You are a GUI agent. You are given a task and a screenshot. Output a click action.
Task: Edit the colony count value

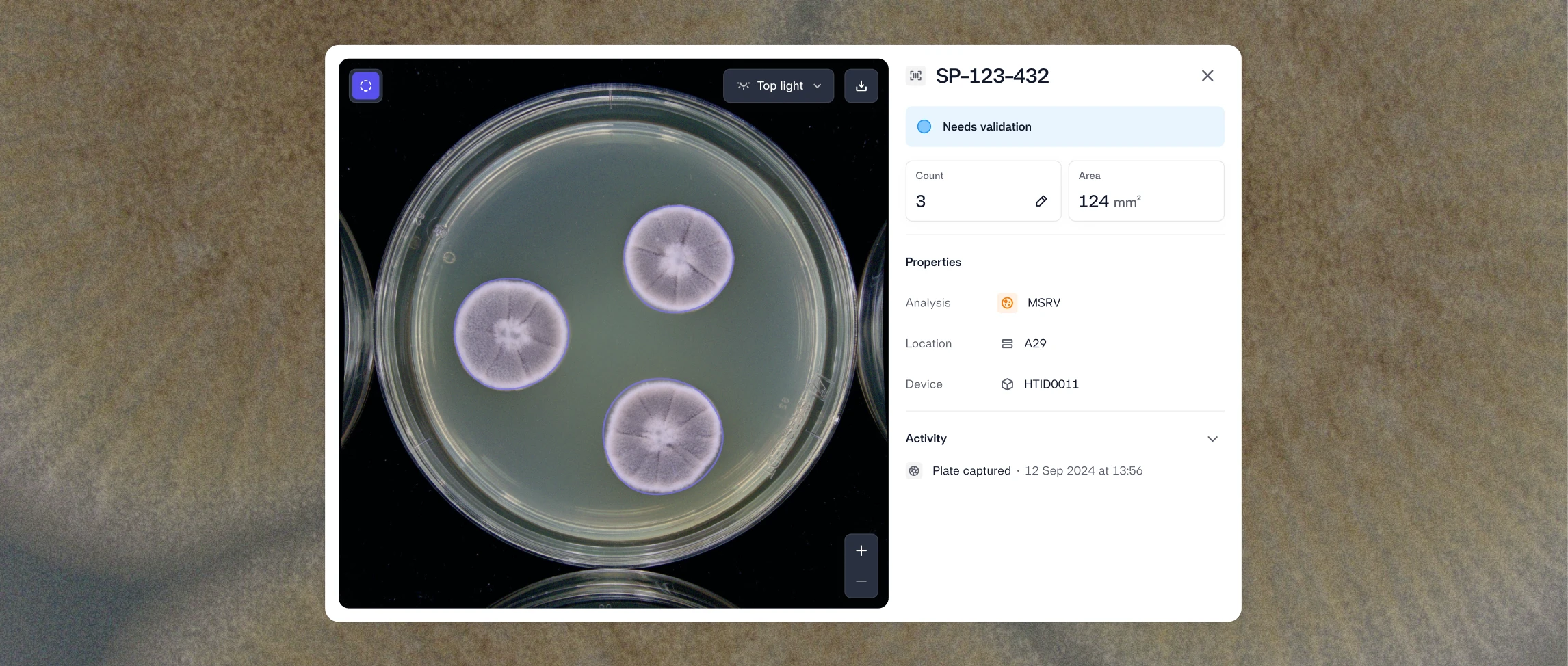pyautogui.click(x=1041, y=201)
